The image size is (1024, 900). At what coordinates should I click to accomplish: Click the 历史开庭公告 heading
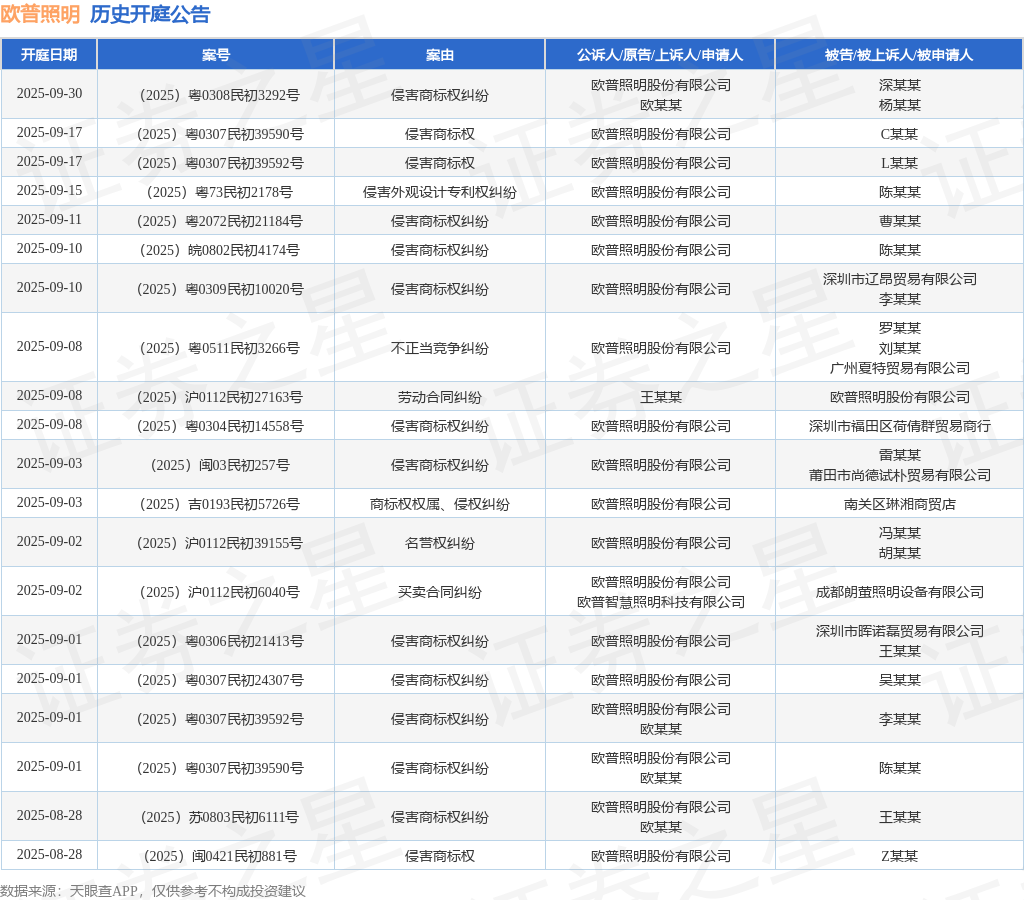click(x=150, y=14)
